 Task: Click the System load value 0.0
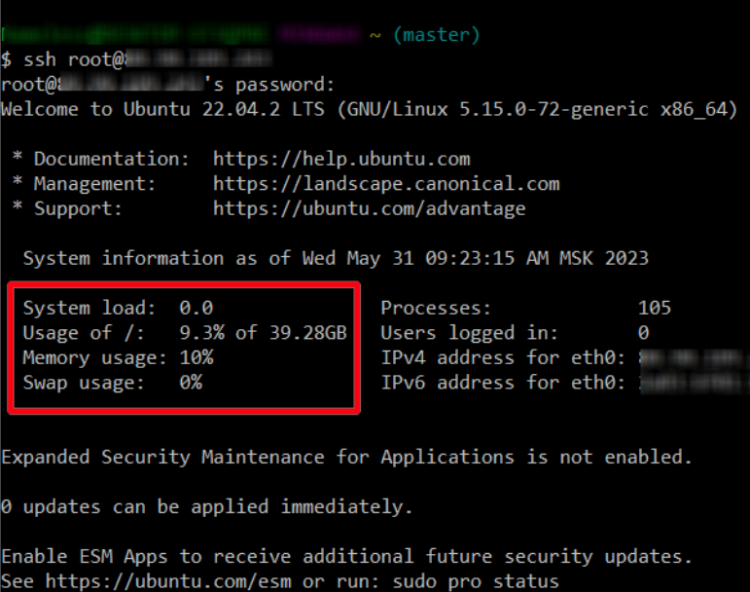pos(196,308)
